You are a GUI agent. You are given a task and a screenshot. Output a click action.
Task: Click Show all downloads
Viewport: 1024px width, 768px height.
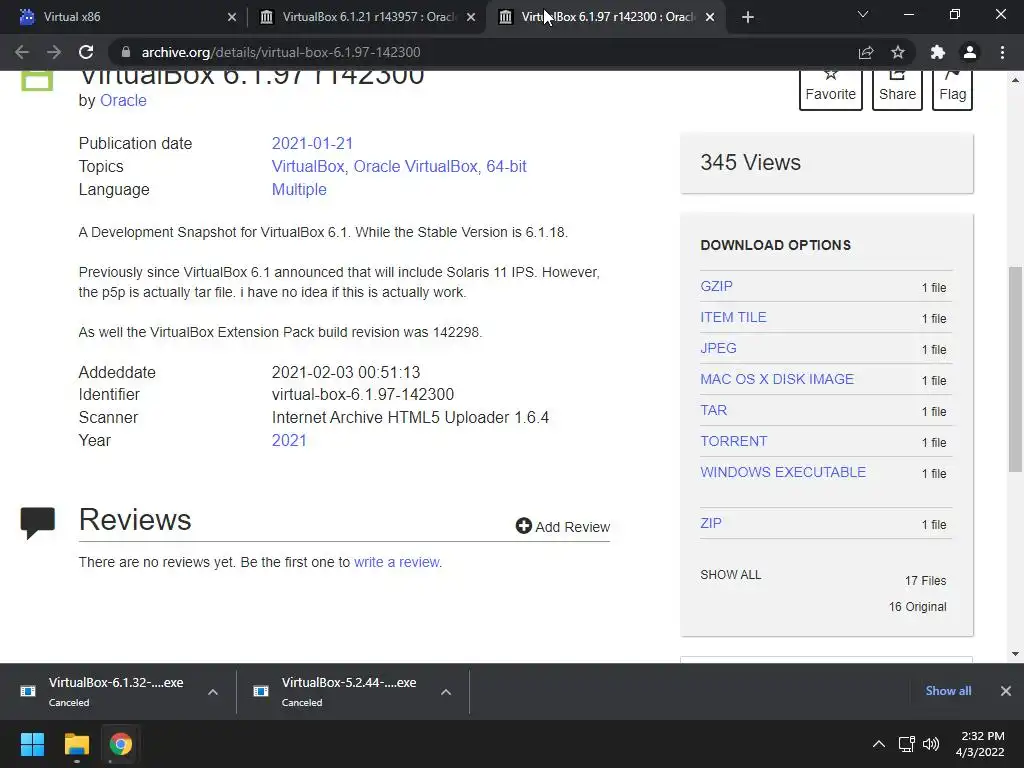click(948, 691)
